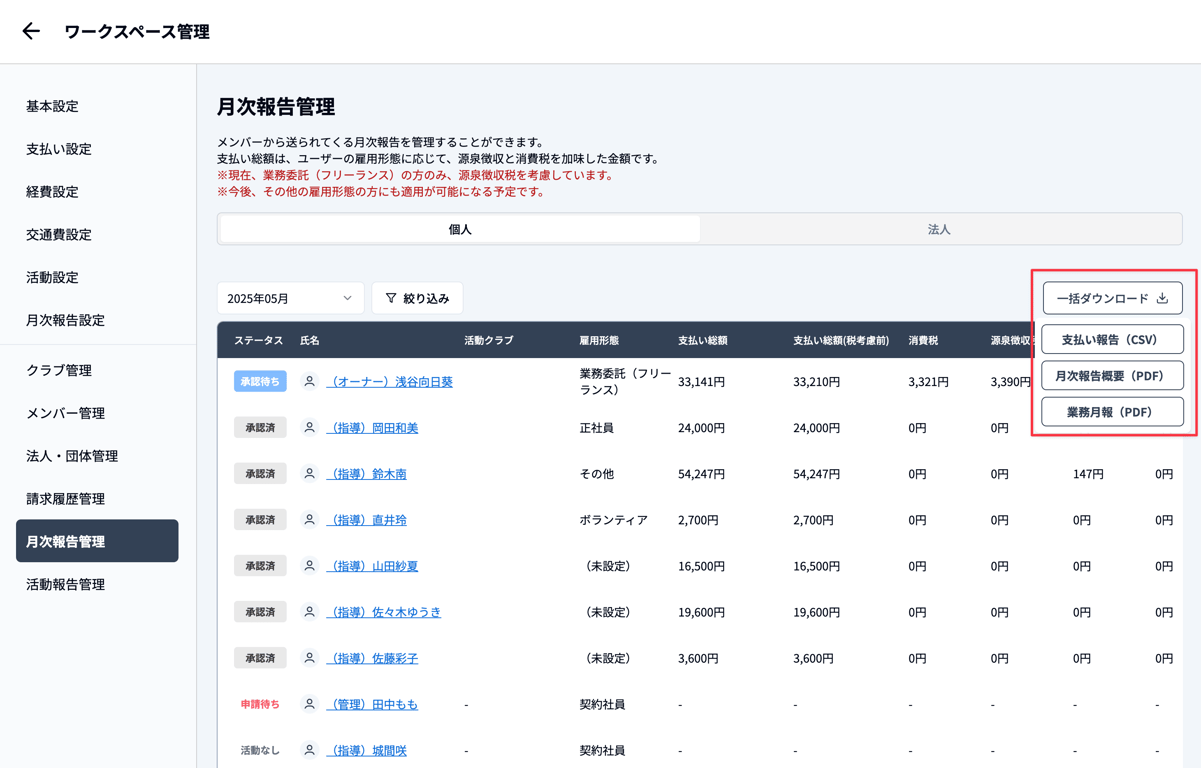Open メンバー管理 in the sidebar
The height and width of the screenshot is (768, 1201).
coord(65,413)
